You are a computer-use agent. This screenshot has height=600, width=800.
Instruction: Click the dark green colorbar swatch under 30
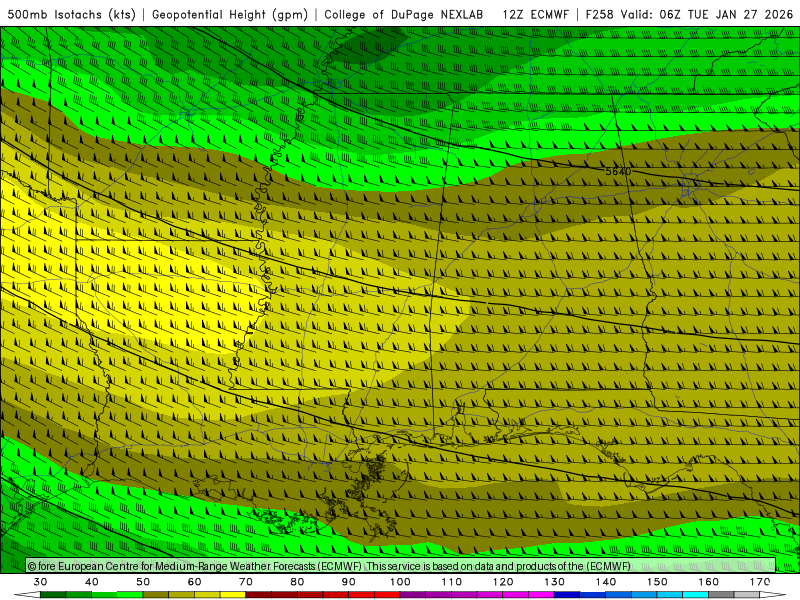(x=53, y=595)
